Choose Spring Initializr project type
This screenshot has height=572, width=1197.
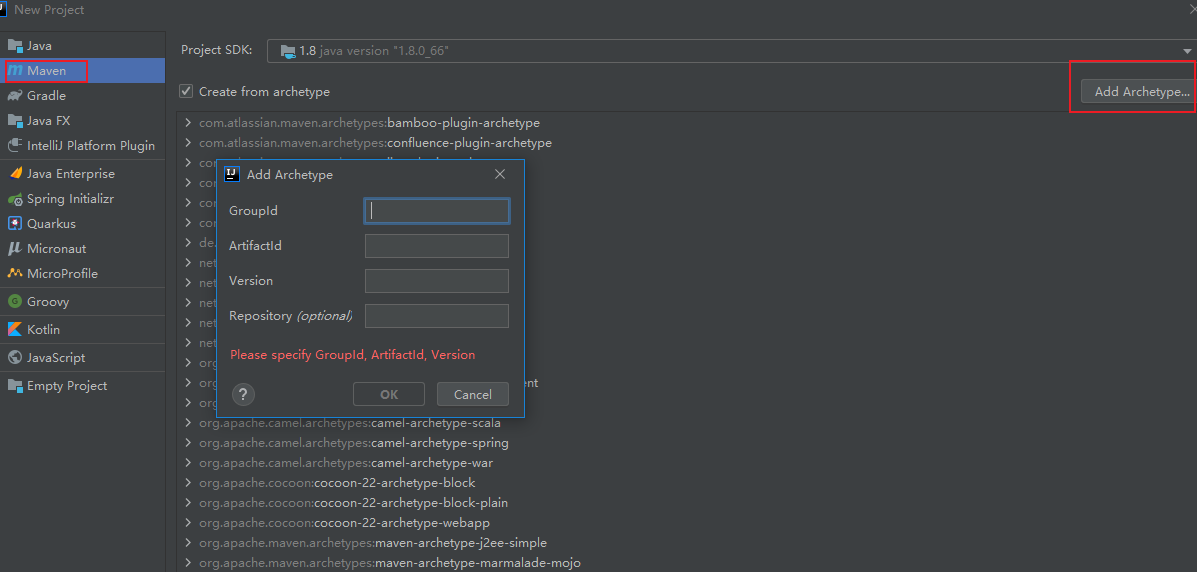(82, 199)
